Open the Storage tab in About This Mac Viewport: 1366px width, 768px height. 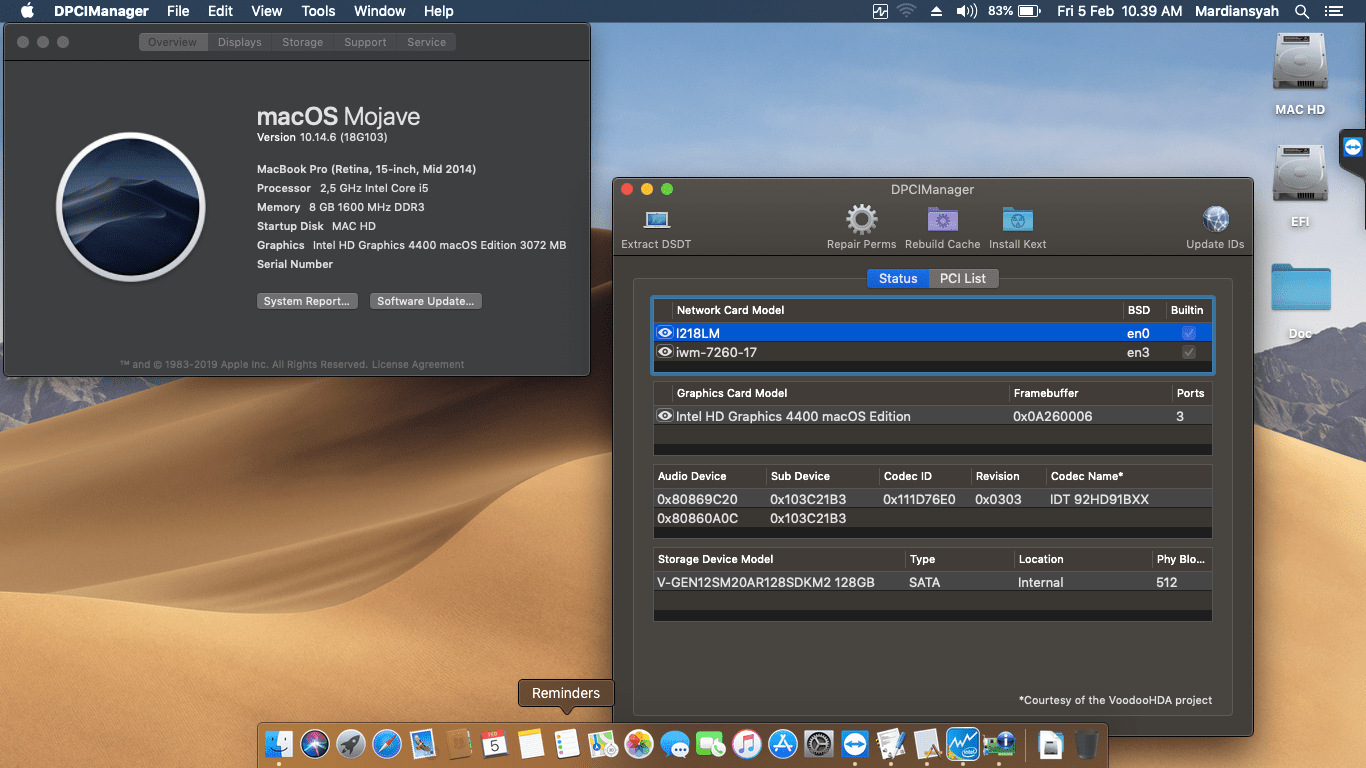(302, 42)
